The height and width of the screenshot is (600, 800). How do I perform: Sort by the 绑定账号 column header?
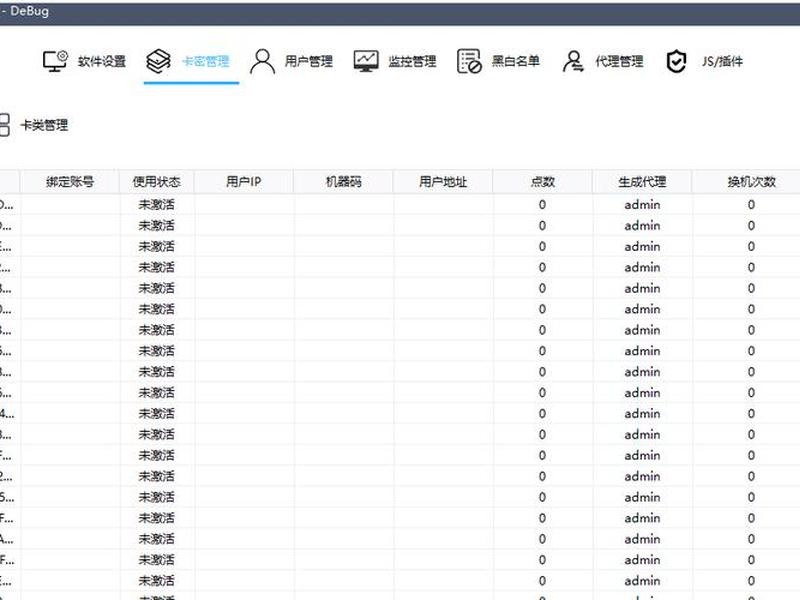pyautogui.click(x=70, y=182)
